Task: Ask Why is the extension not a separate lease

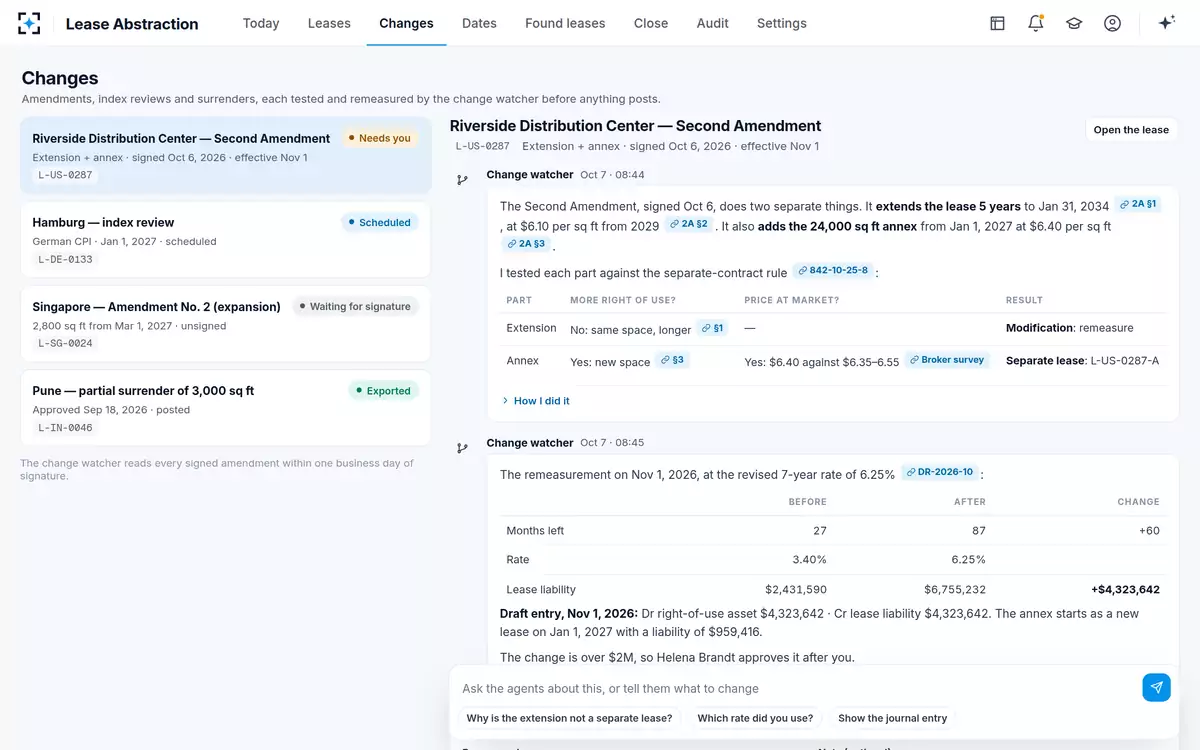Action: pyautogui.click(x=569, y=718)
